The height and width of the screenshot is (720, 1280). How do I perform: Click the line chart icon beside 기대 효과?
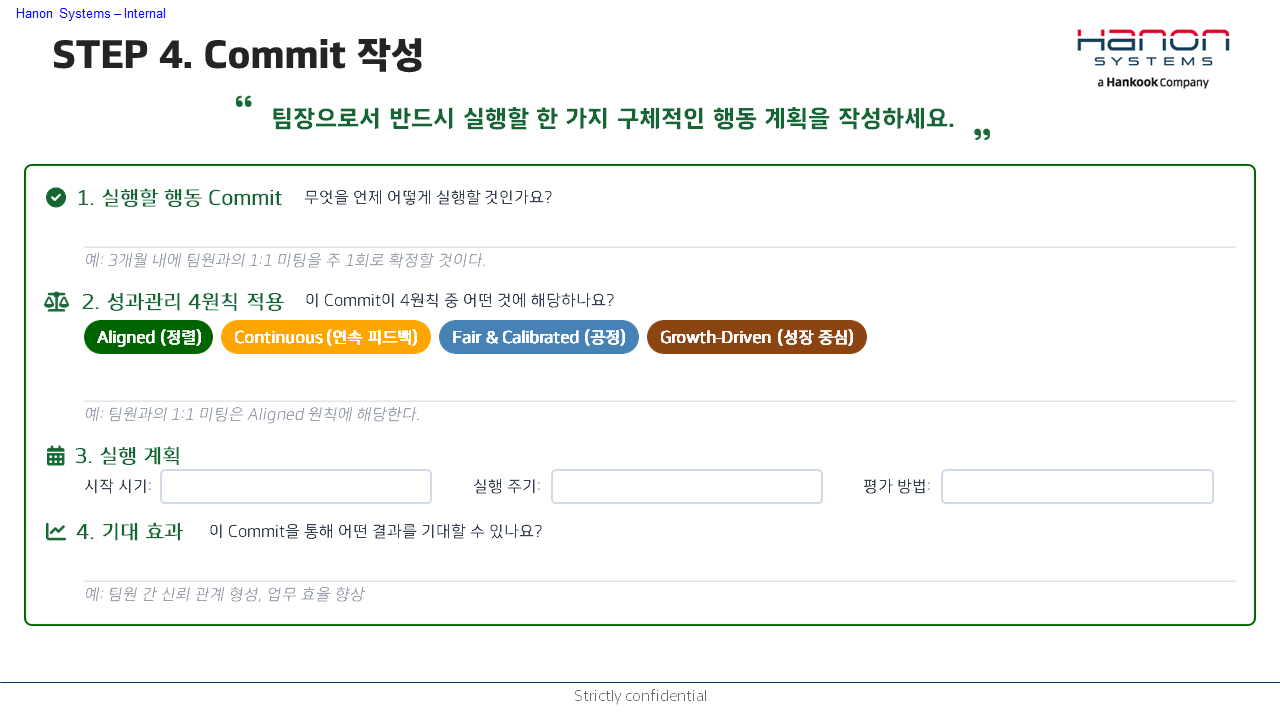[56, 532]
